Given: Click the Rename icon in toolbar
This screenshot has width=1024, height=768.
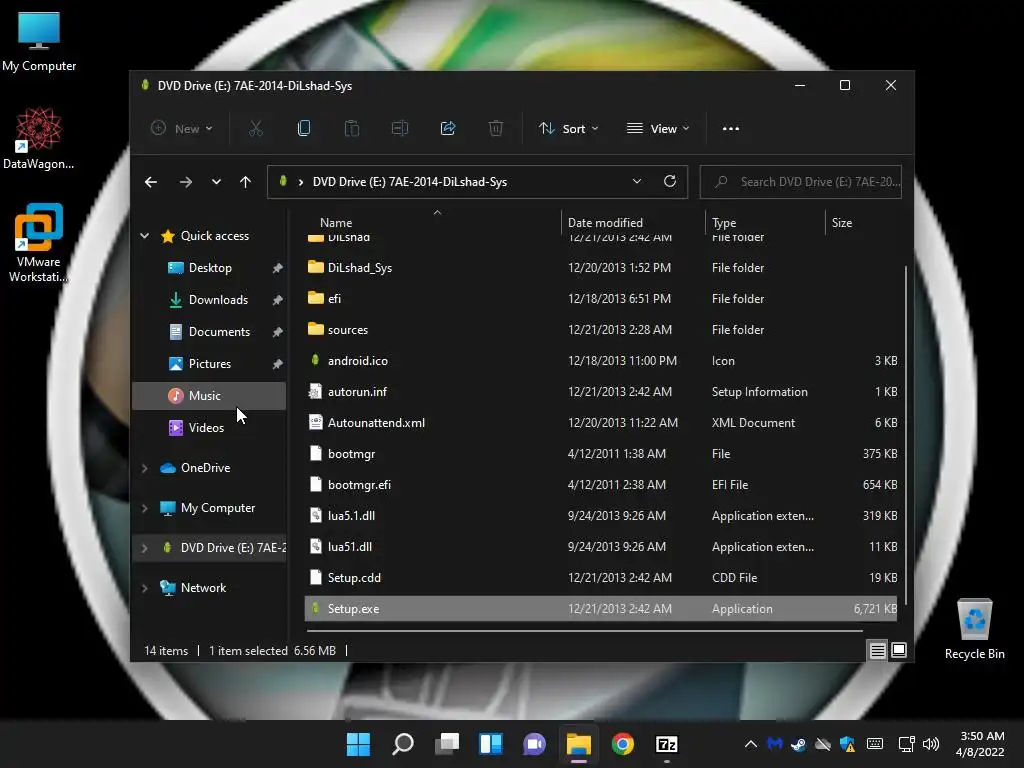Looking at the screenshot, I should click(400, 129).
